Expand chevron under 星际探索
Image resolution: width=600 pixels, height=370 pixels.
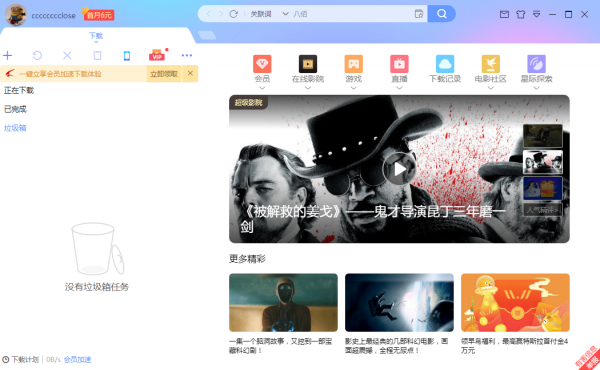(536, 88)
